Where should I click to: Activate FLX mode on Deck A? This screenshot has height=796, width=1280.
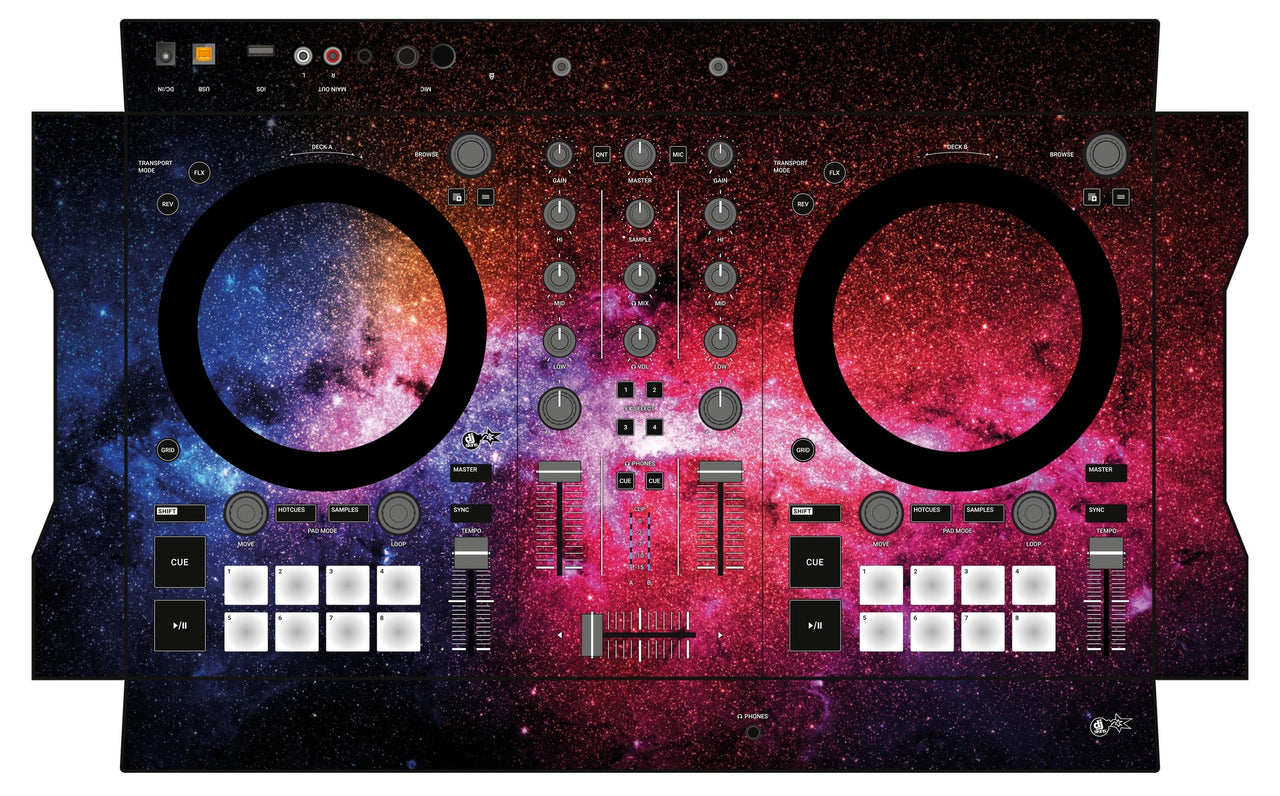(x=197, y=172)
